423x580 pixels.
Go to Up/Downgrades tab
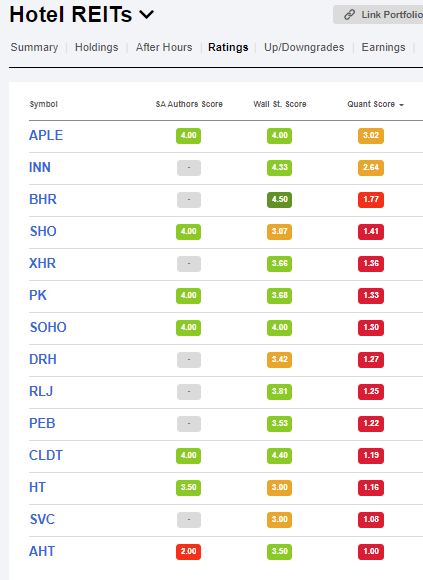coord(304,47)
